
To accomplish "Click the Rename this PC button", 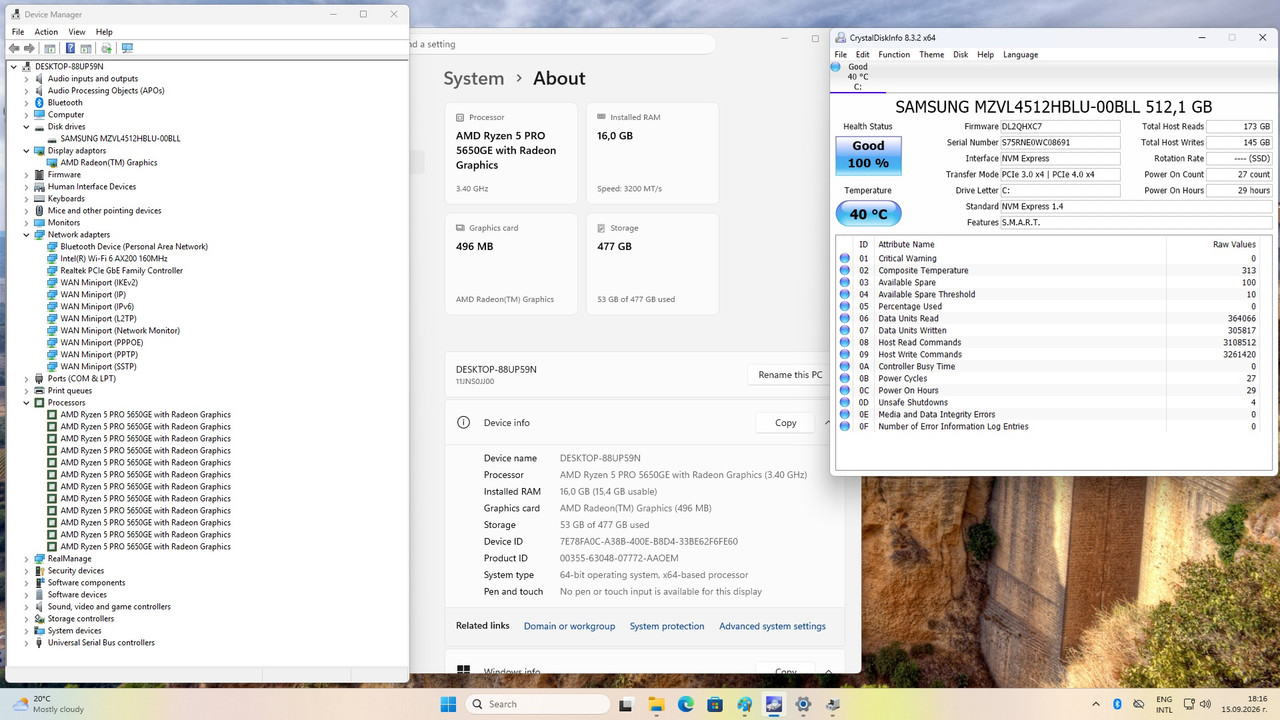I will 790,375.
